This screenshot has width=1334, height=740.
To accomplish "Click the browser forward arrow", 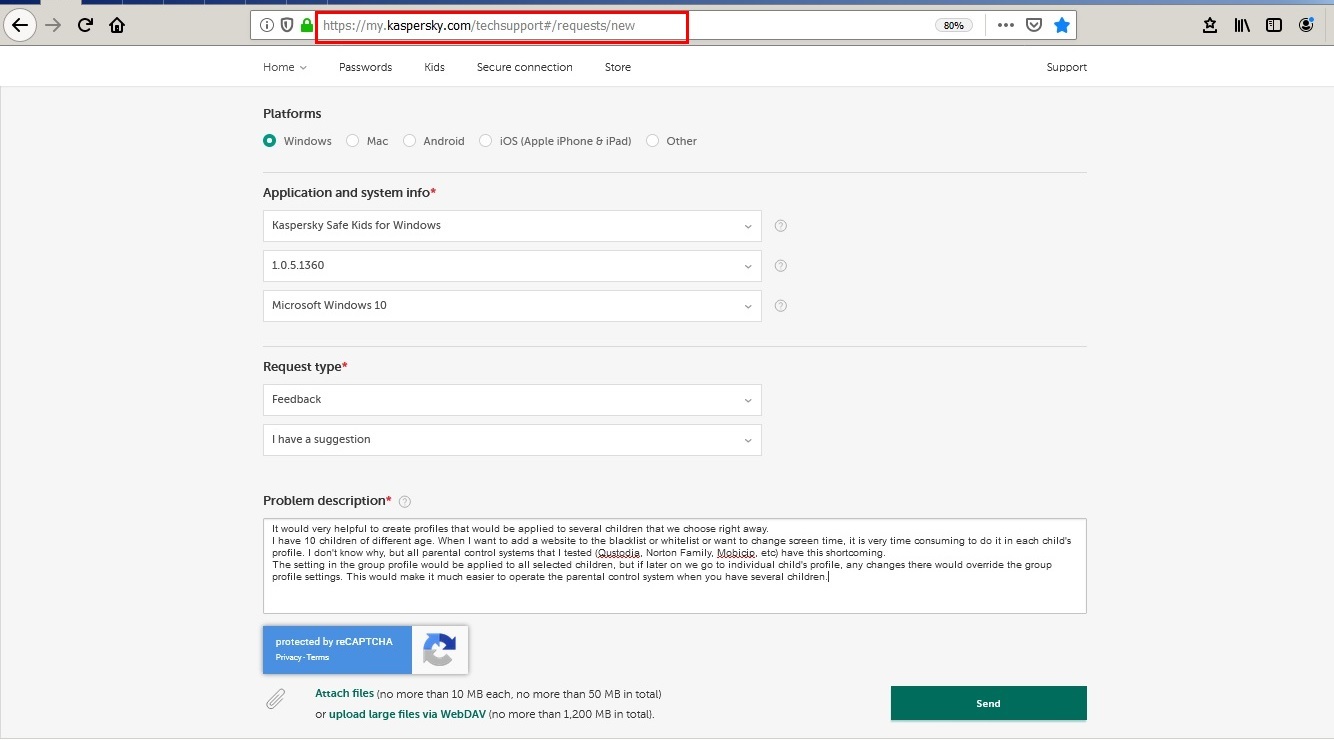I will tap(54, 25).
